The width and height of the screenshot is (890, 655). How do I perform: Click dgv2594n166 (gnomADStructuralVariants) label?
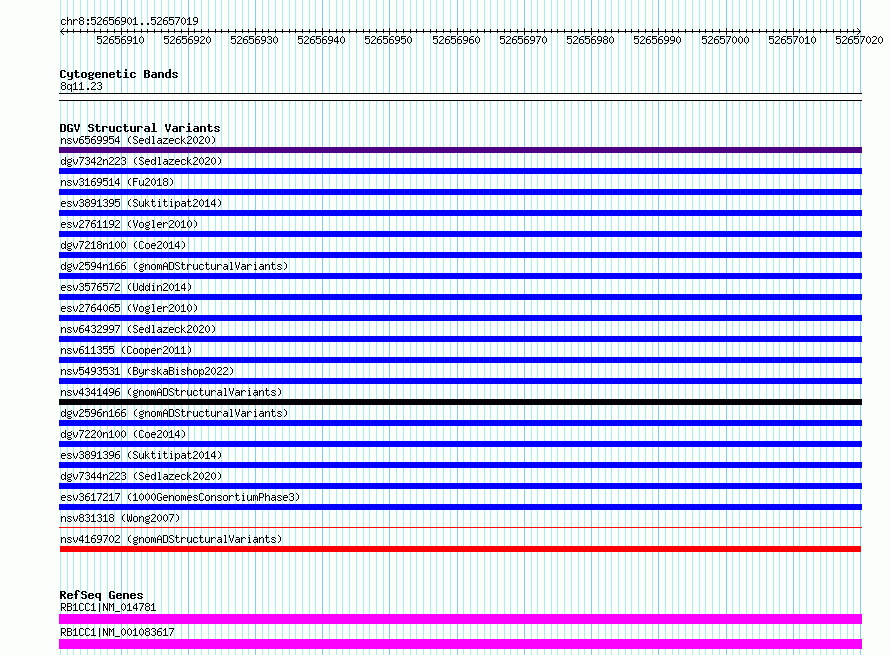(x=174, y=266)
